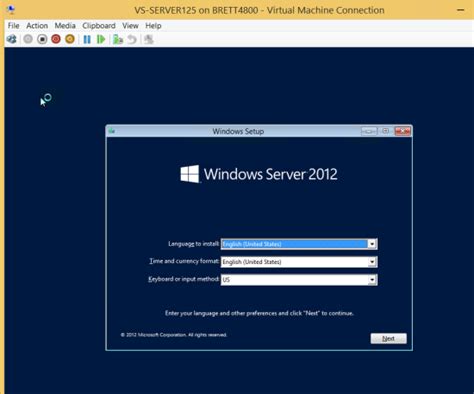Click the Windows Server 2012 logo

click(259, 174)
